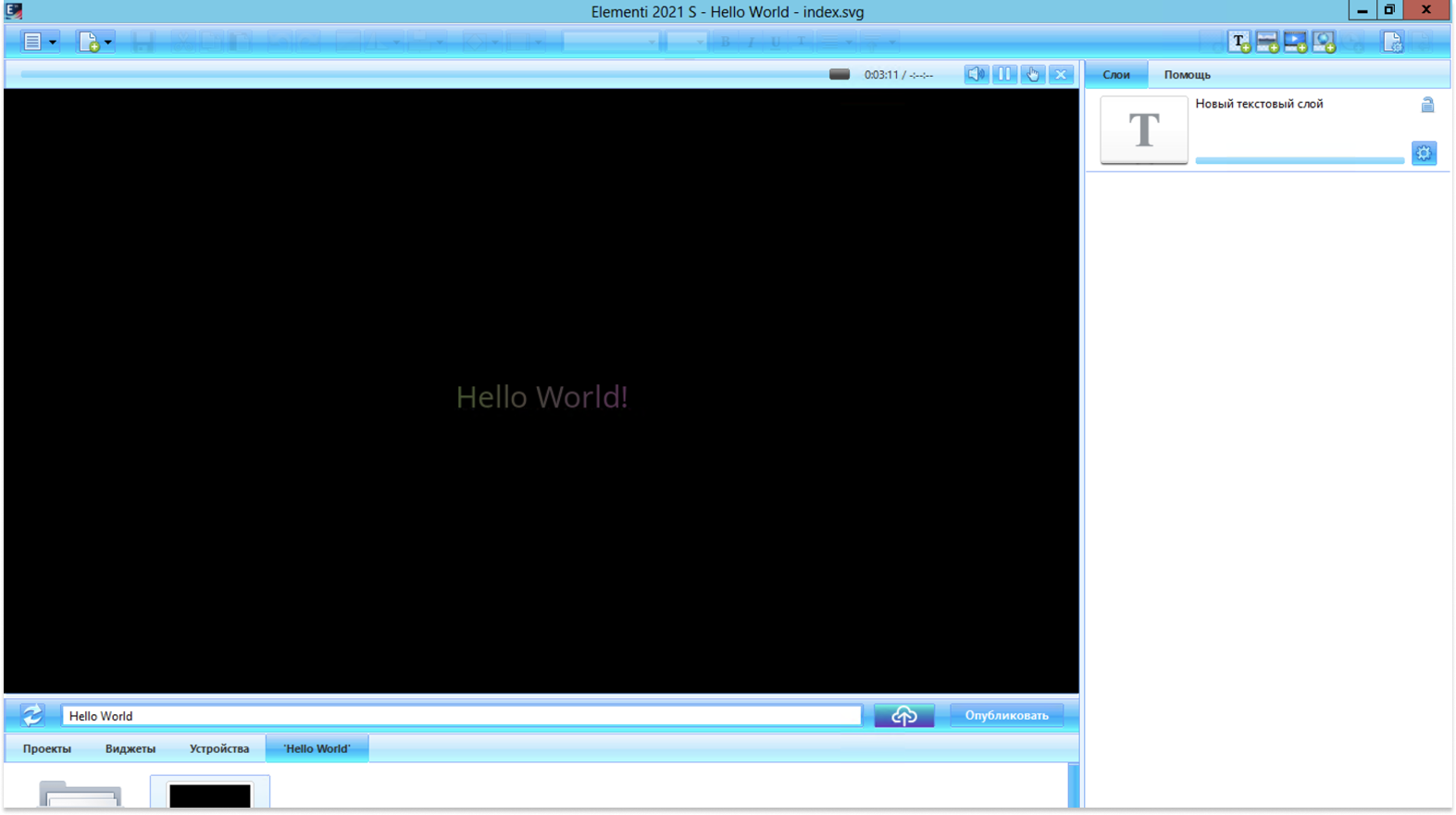
Task: Pause the preview playback
Action: (x=1004, y=74)
